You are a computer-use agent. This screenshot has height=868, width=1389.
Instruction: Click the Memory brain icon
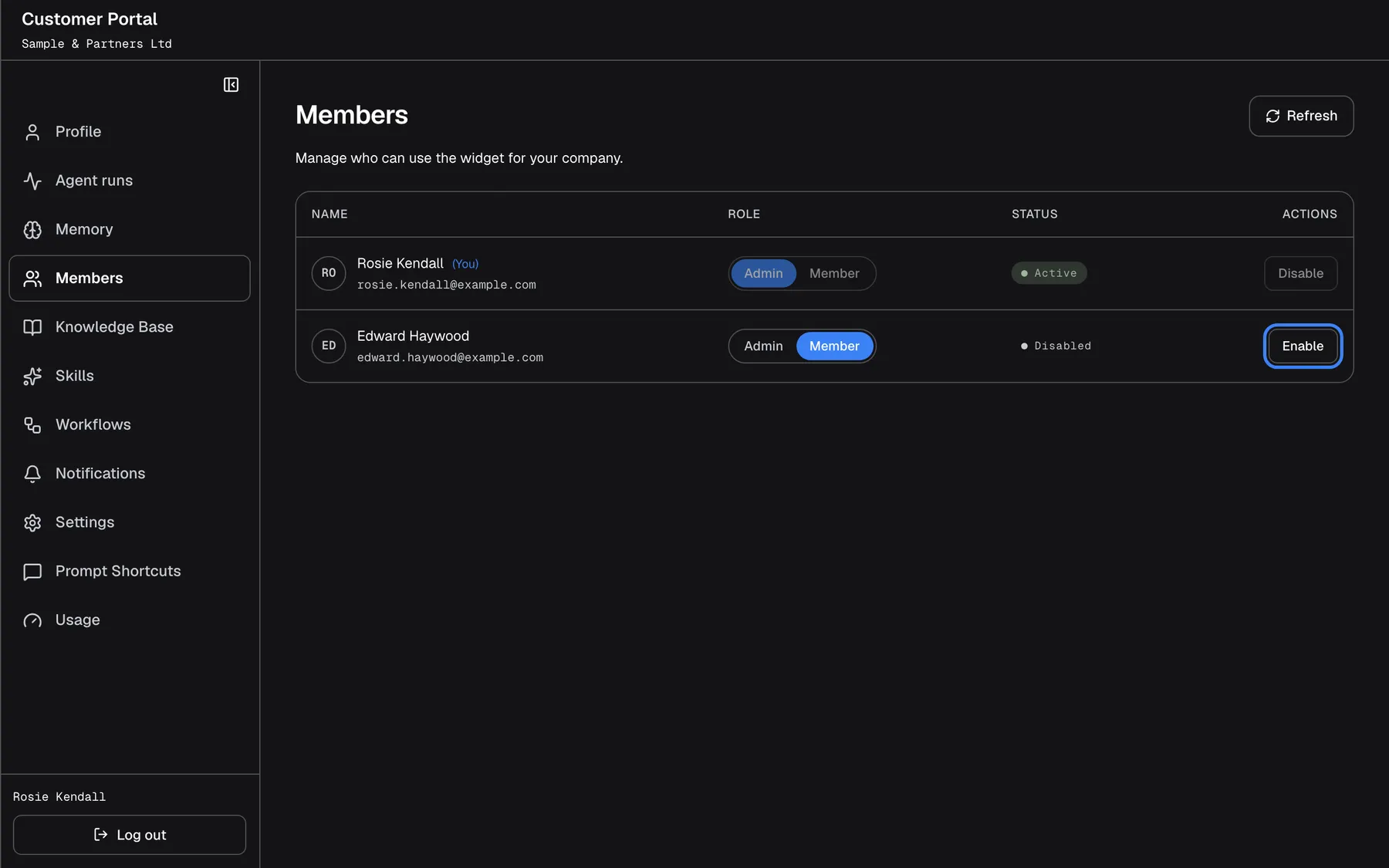(32, 229)
